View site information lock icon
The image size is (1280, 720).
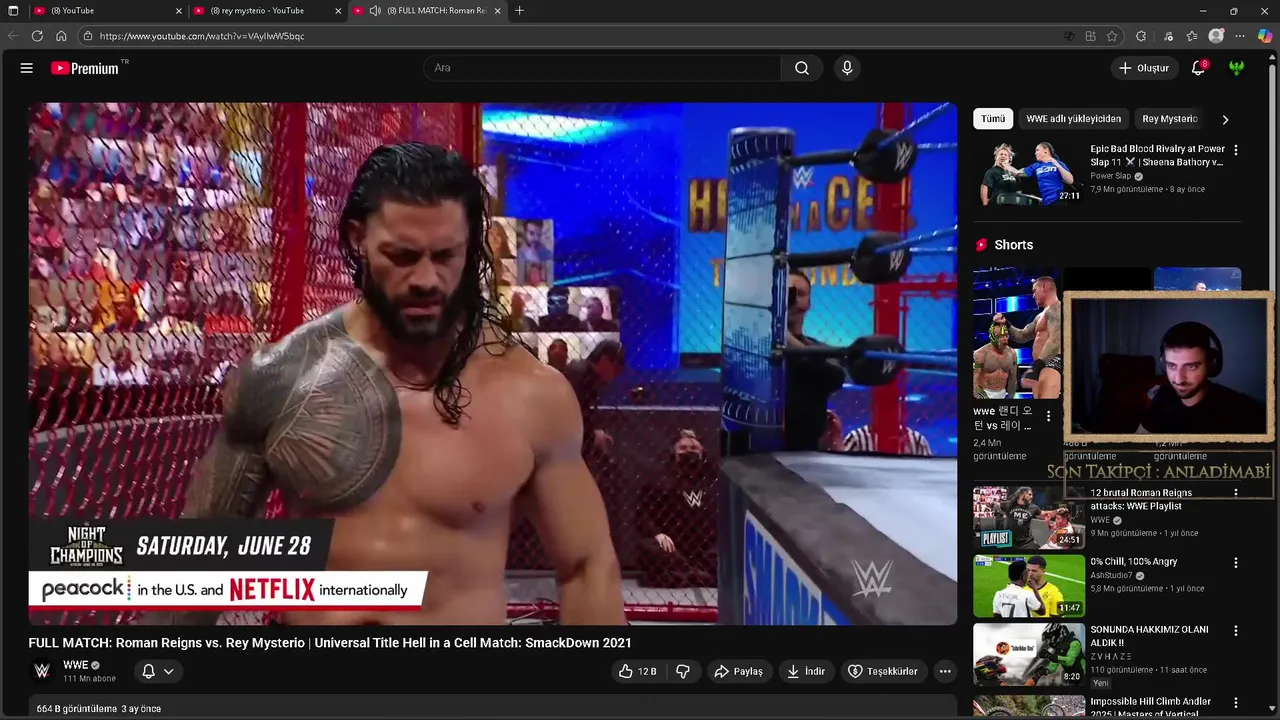pos(88,36)
